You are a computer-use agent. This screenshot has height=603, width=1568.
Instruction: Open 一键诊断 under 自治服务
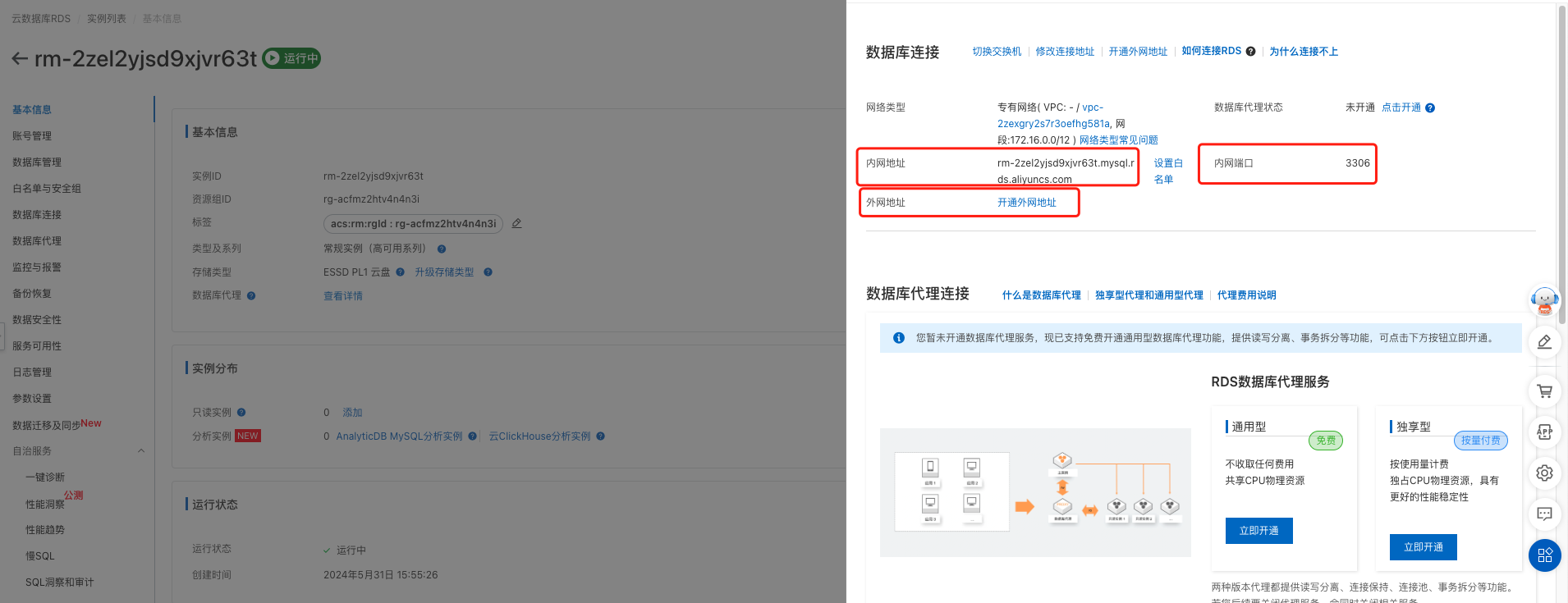(x=45, y=477)
